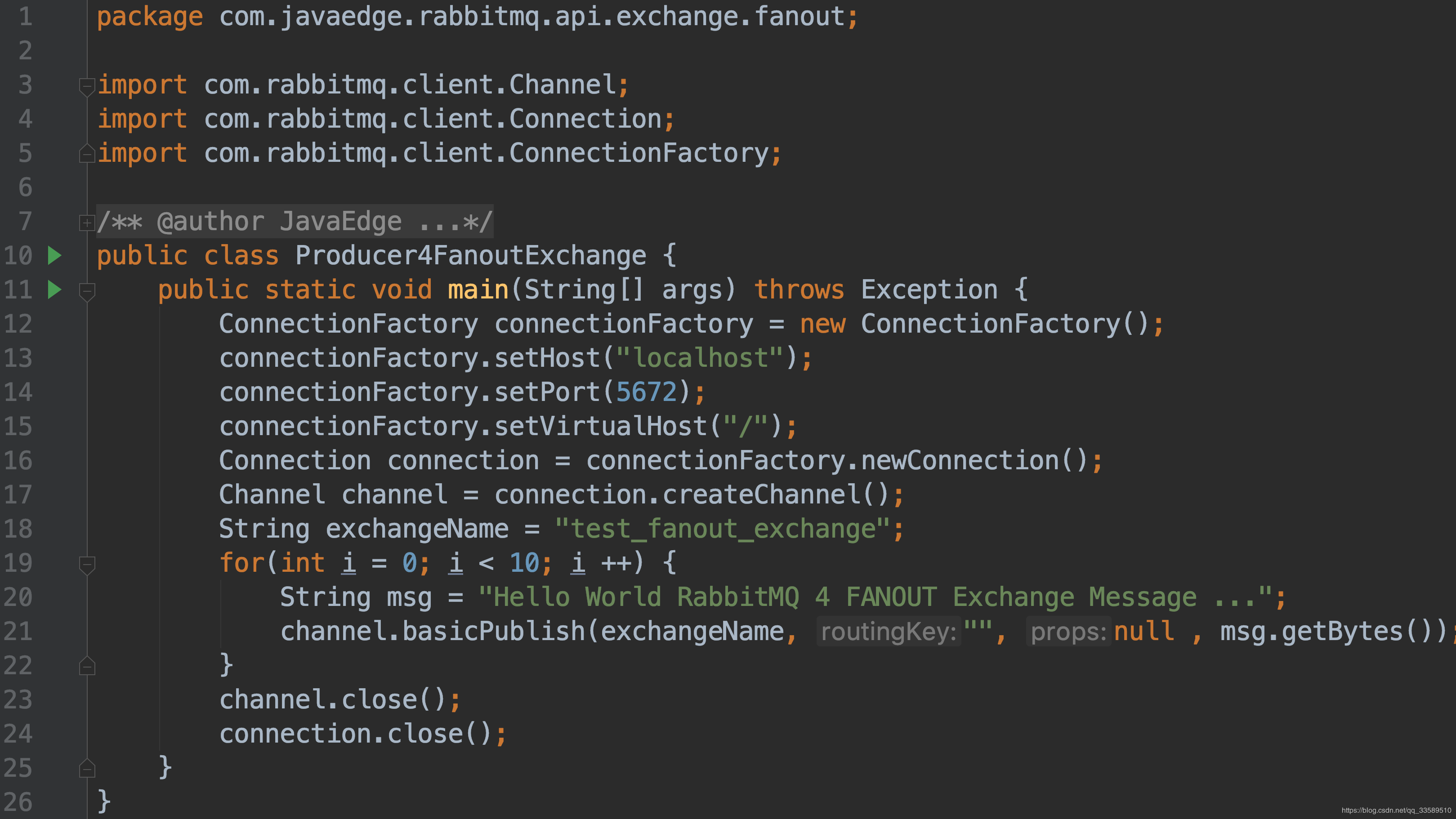Click the port number 5672
The image size is (1456, 819).
(646, 392)
